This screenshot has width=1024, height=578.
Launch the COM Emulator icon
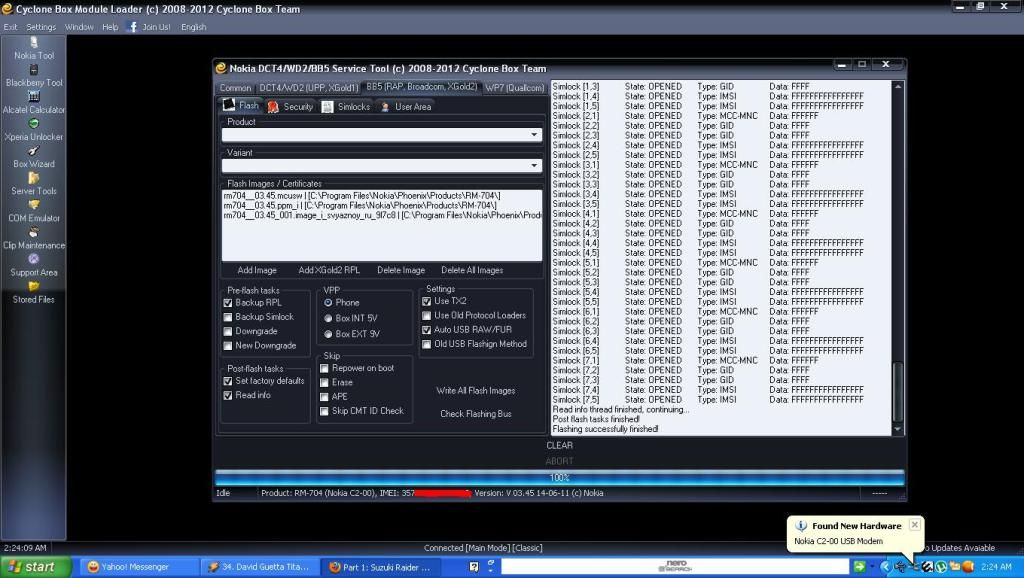(34, 205)
